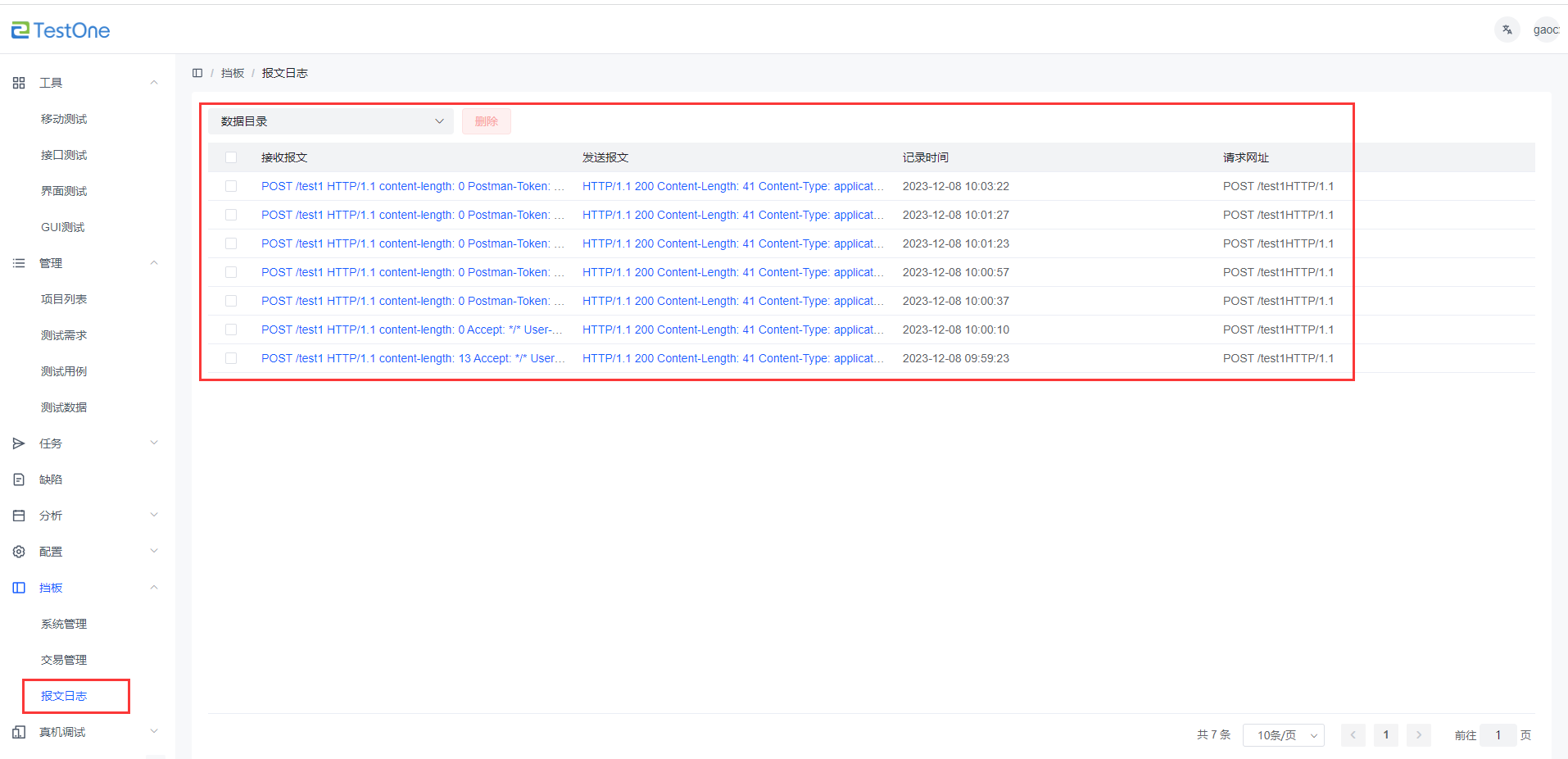Toggle the select-all checkbox in table header

coord(231,157)
